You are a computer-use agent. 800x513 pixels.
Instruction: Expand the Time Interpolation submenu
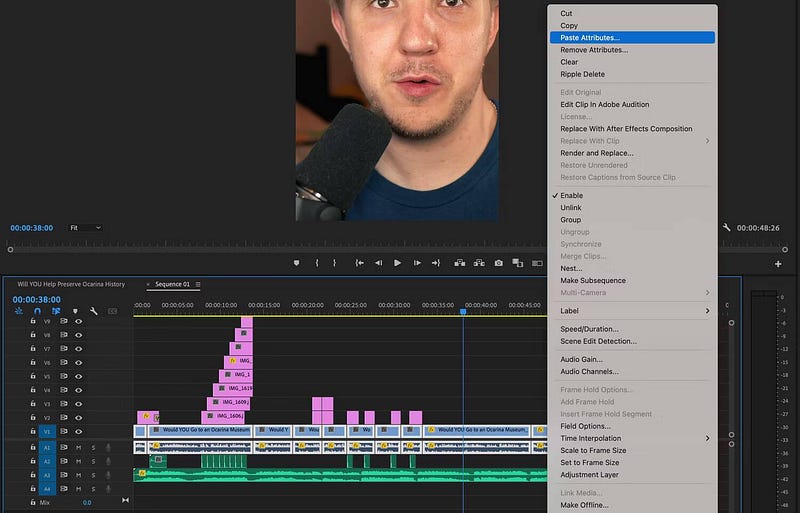pos(632,438)
